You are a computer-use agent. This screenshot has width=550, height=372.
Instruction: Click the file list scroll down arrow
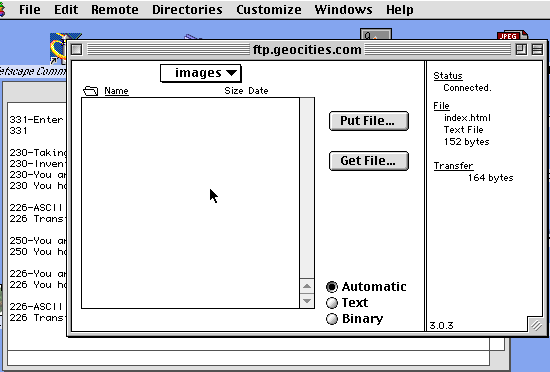click(307, 301)
